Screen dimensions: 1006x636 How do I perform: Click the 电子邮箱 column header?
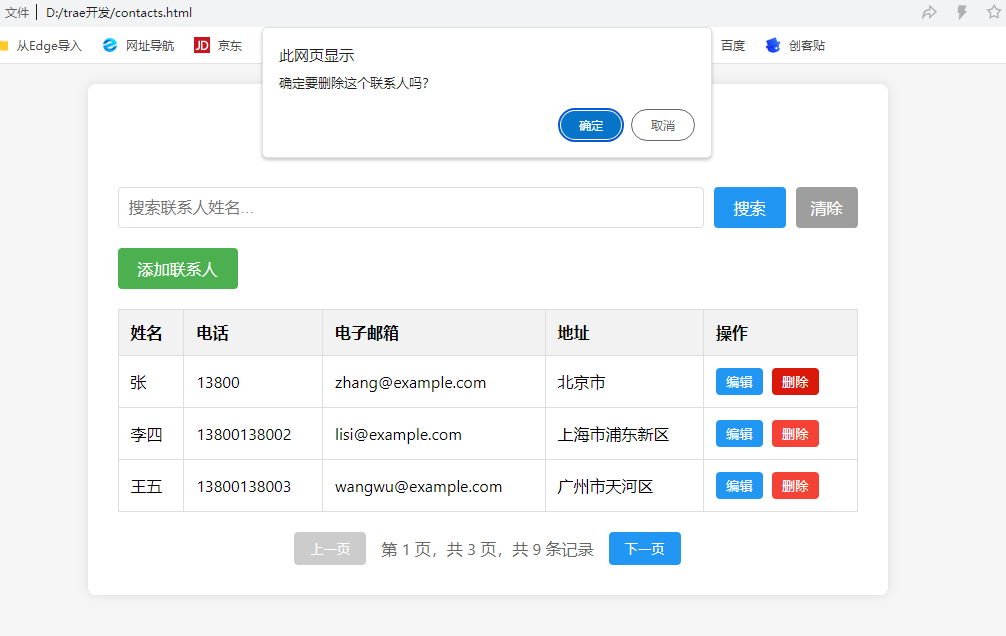coord(367,333)
